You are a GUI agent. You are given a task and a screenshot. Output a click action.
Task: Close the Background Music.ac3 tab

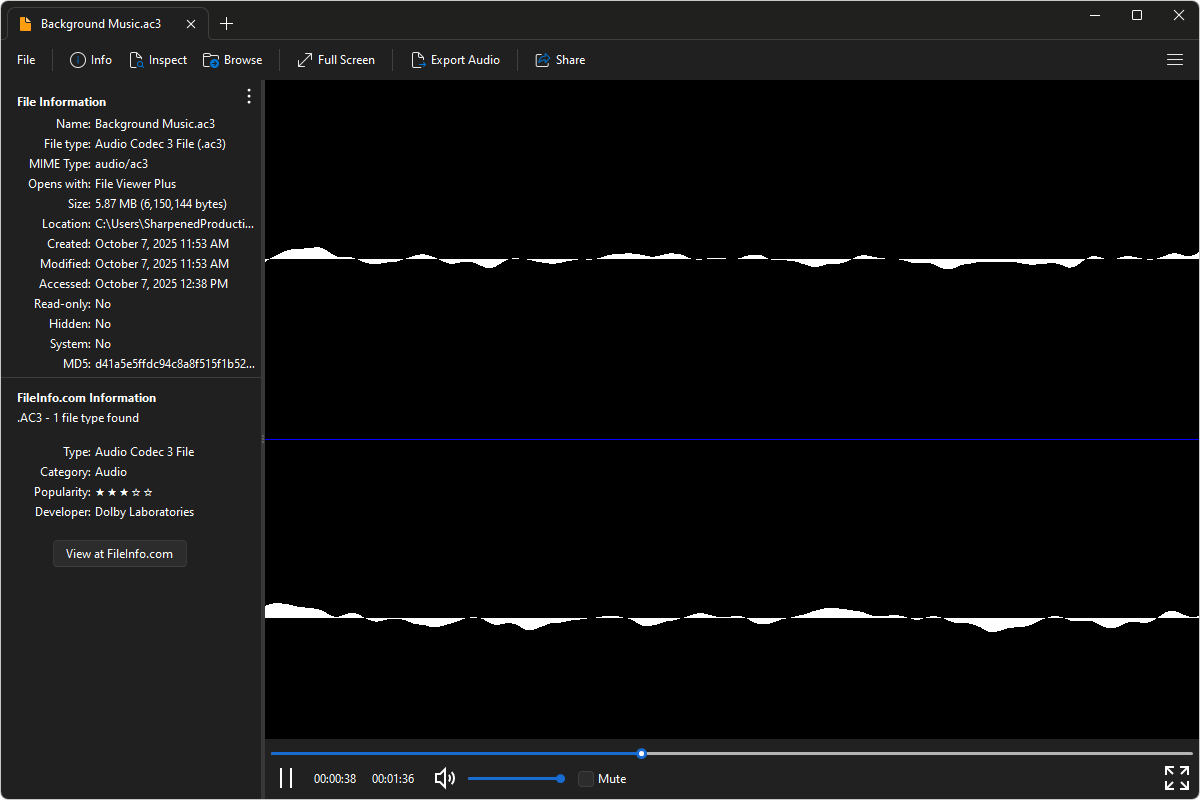point(191,24)
